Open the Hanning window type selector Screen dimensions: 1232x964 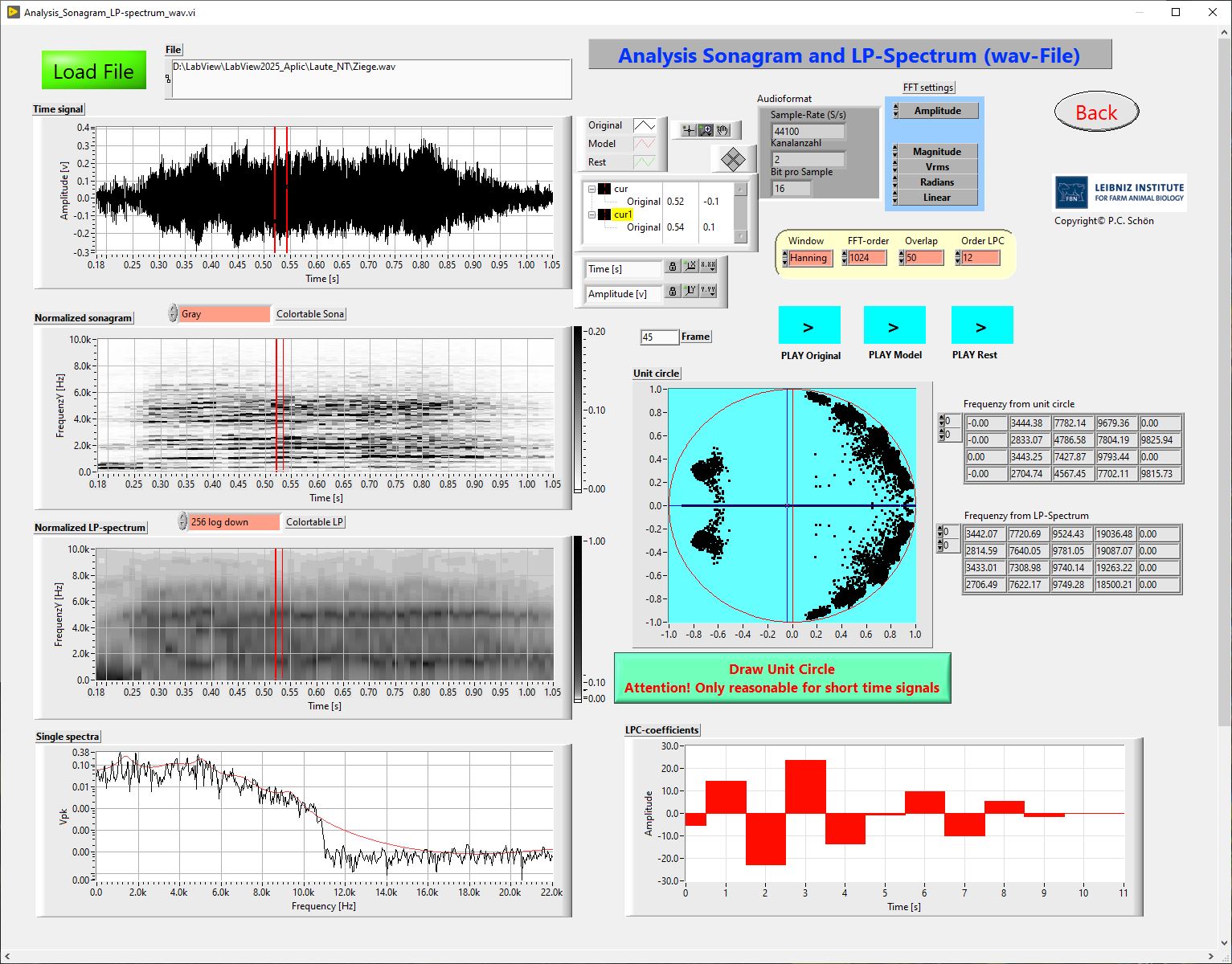809,258
